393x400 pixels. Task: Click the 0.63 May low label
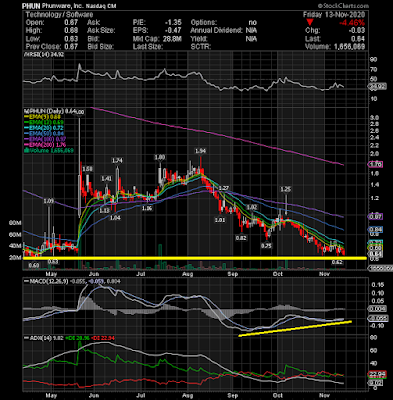(x=53, y=262)
